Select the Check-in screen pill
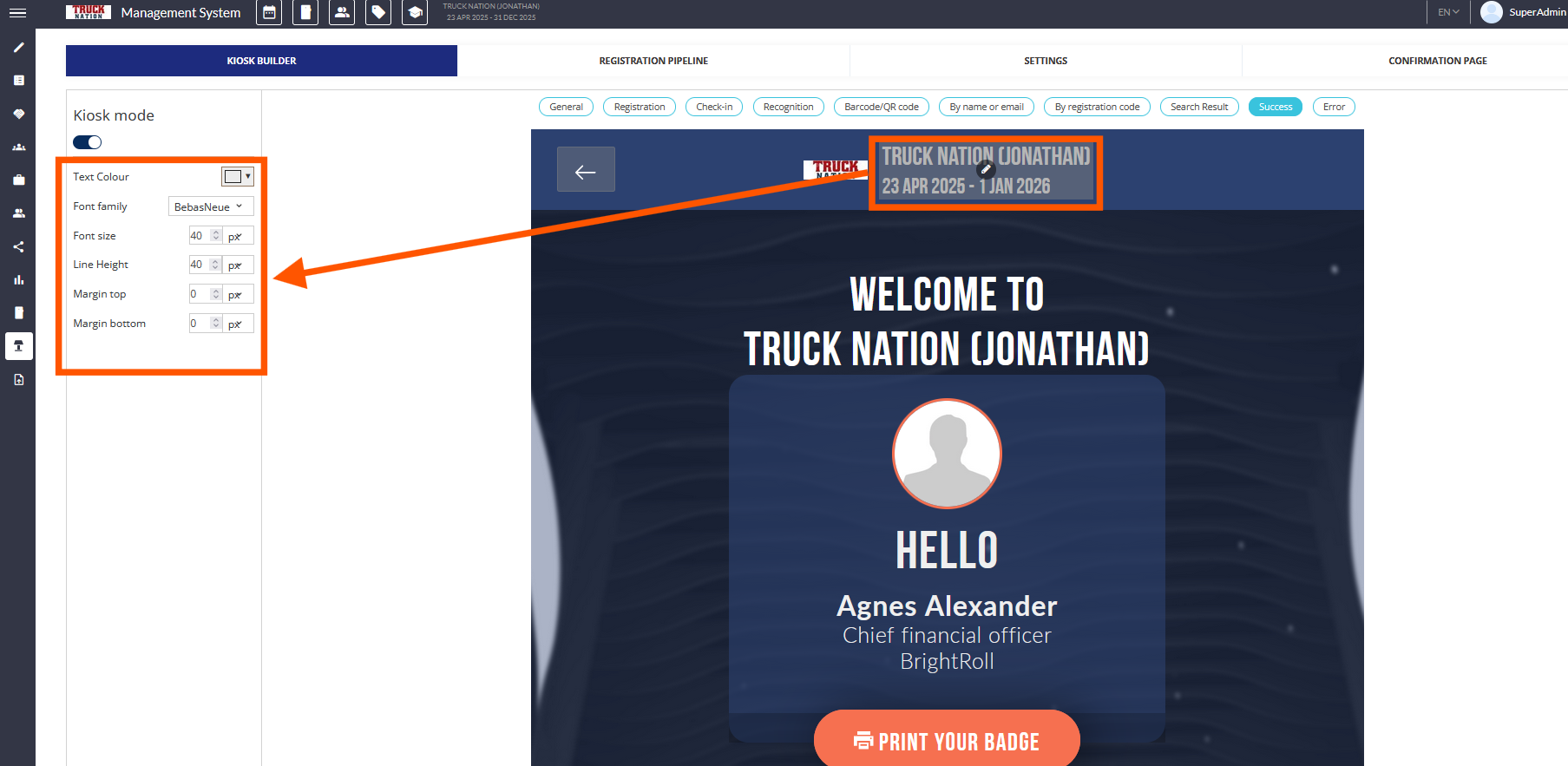Image resolution: width=1568 pixels, height=766 pixels. click(x=714, y=107)
